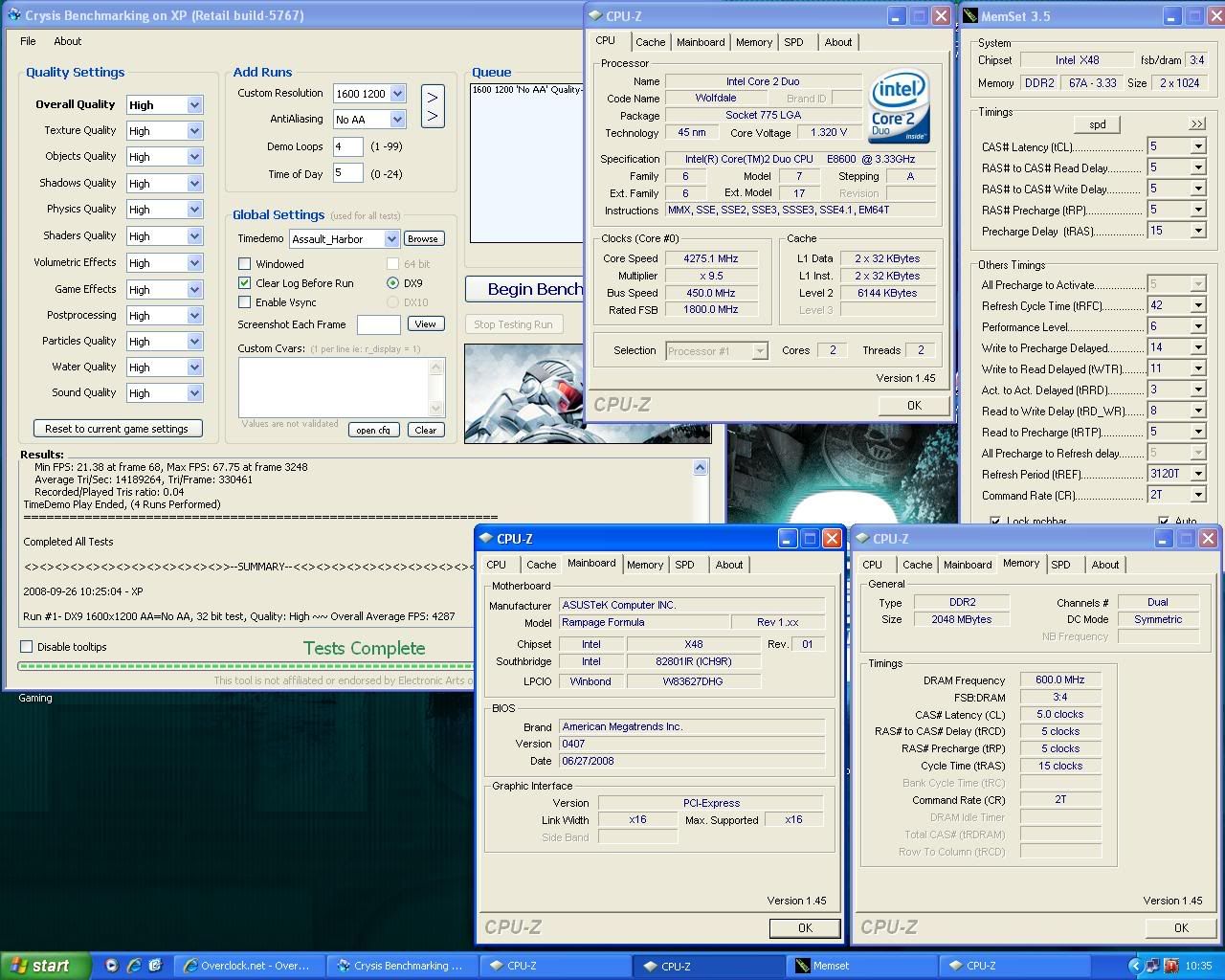Image resolution: width=1225 pixels, height=980 pixels.
Task: Click Memset expand timings >> button
Action: (x=1196, y=124)
